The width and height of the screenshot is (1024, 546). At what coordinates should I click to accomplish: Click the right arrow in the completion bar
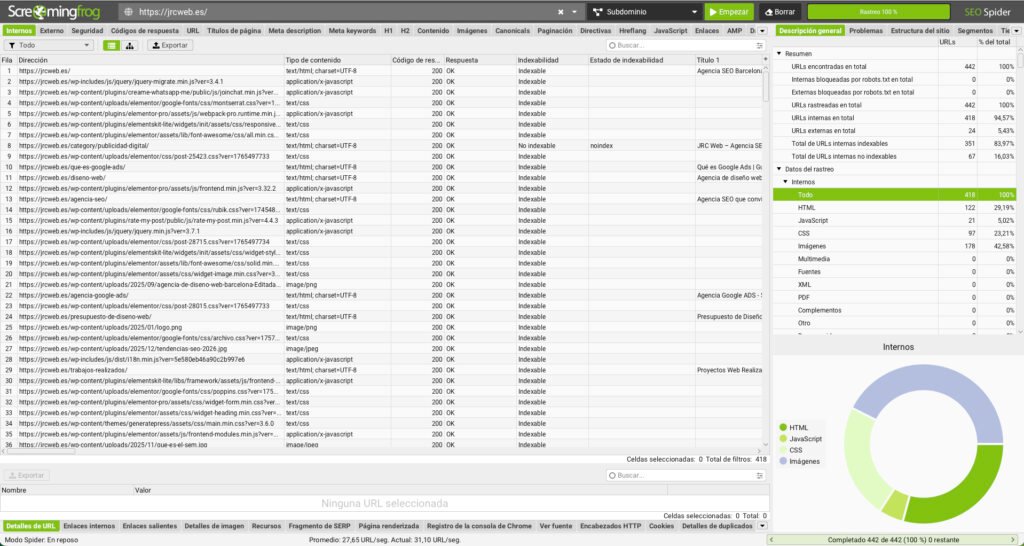point(1013,540)
